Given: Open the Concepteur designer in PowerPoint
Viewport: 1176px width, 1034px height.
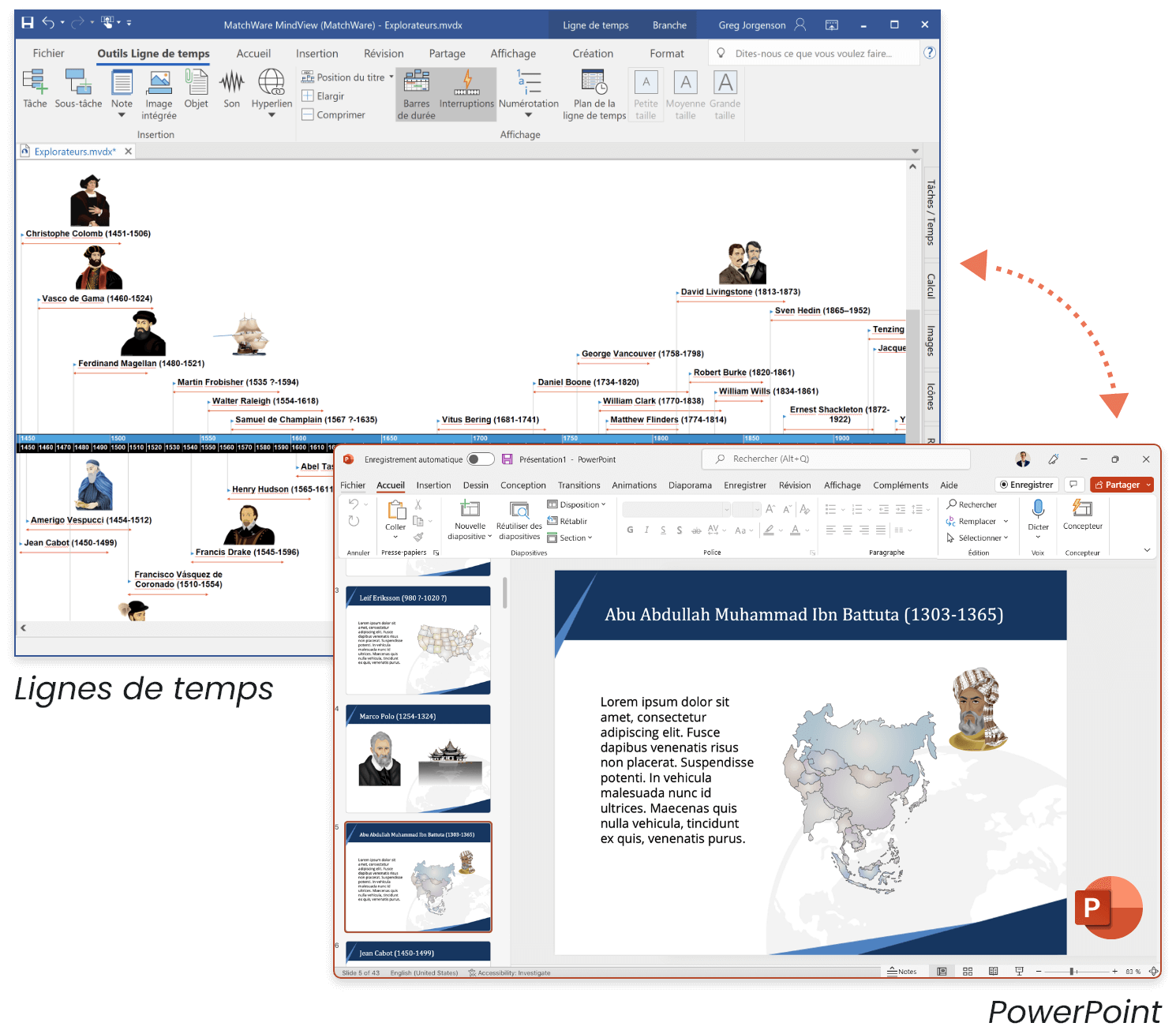Looking at the screenshot, I should (x=1082, y=515).
